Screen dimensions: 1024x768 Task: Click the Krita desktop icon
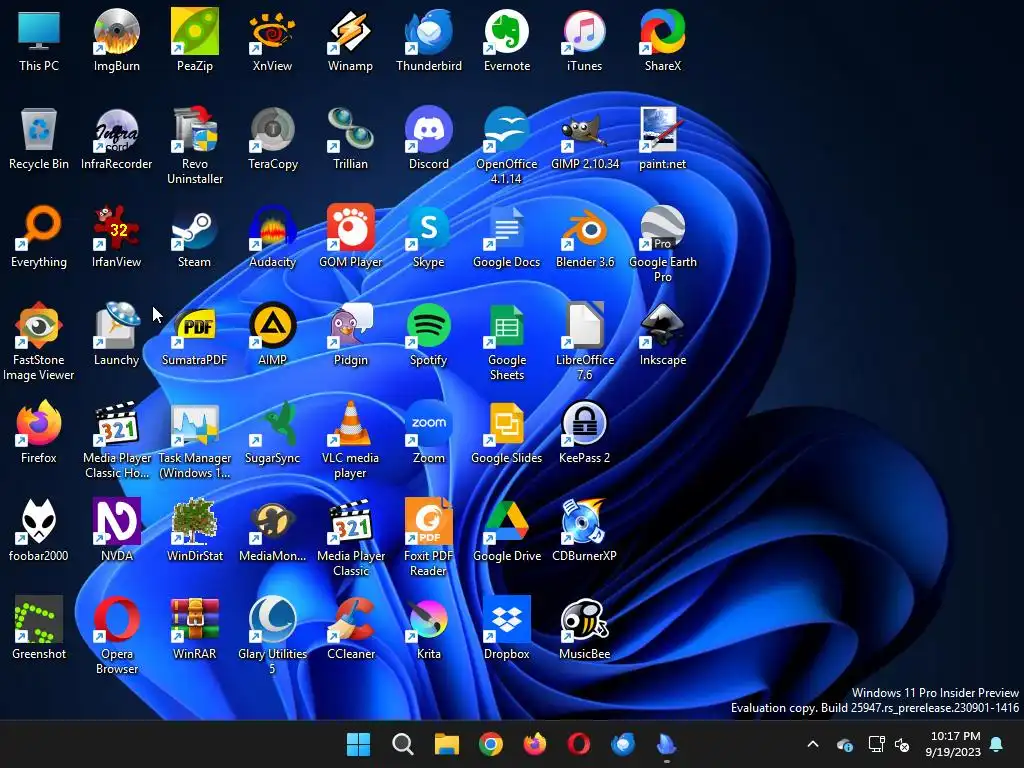pos(428,619)
